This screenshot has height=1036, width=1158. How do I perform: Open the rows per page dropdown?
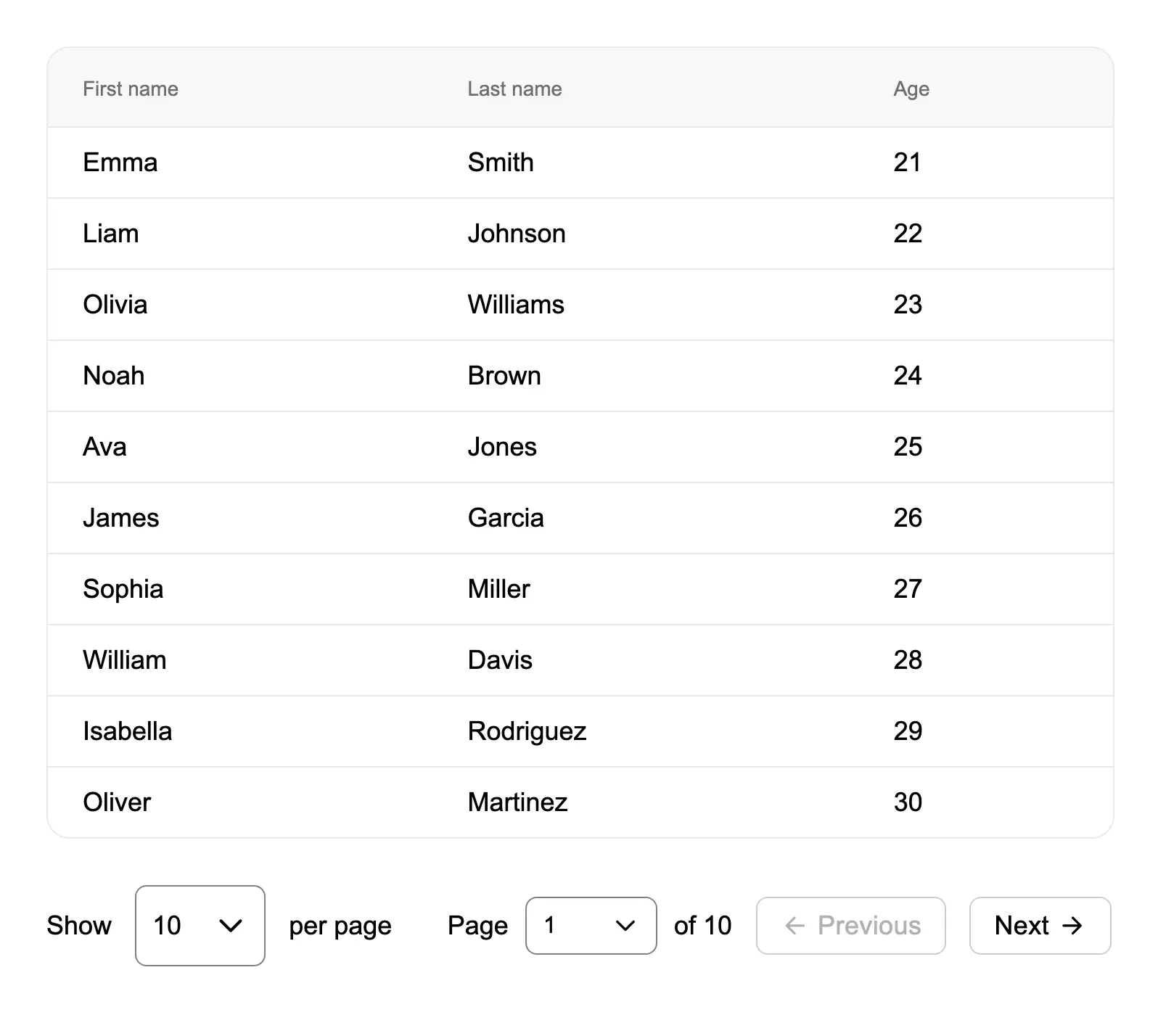(x=200, y=926)
